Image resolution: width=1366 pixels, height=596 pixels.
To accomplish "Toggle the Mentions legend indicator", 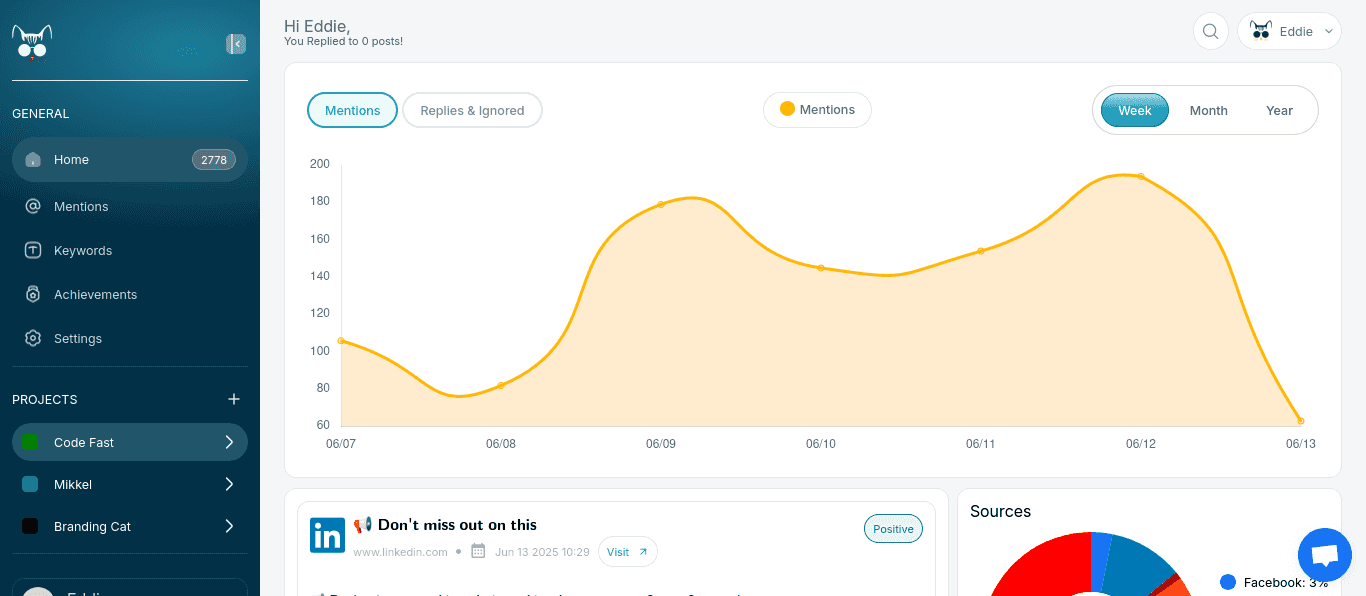I will click(x=789, y=110).
